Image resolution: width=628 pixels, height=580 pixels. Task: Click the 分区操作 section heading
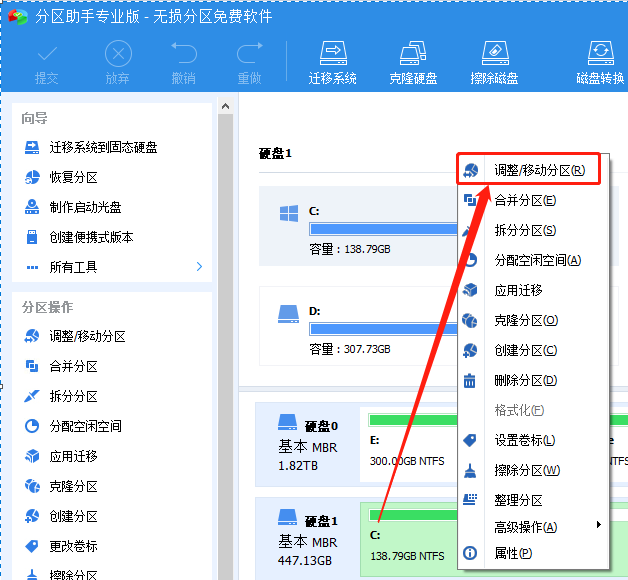[x=47, y=307]
